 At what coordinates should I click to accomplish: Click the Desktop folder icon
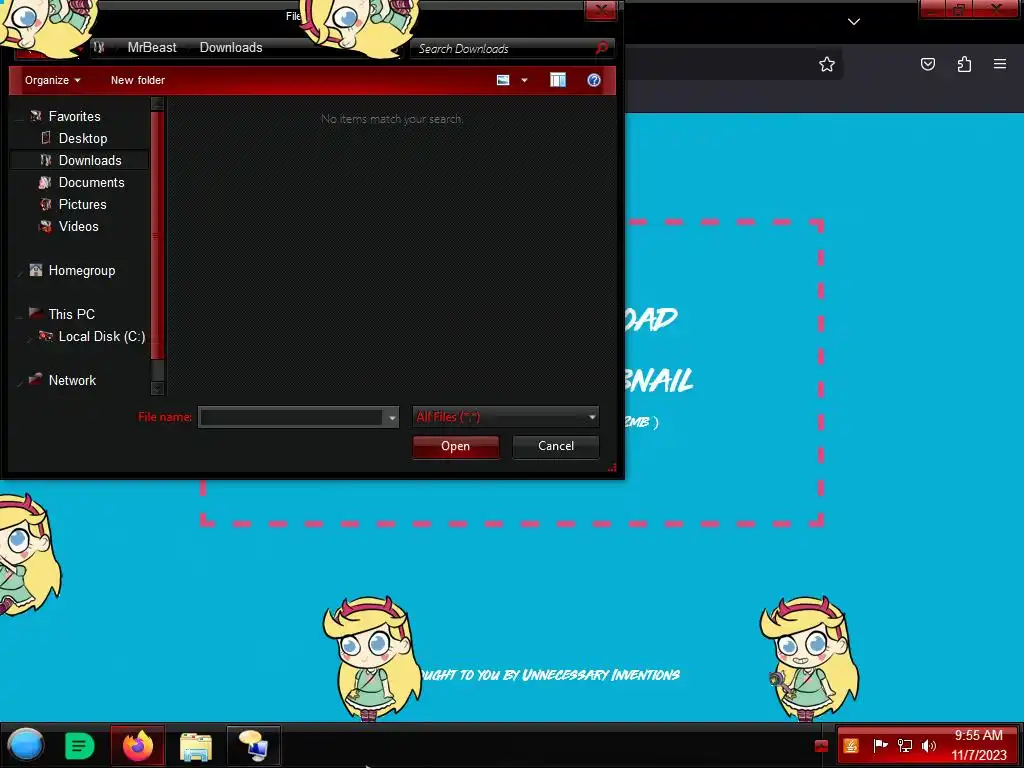click(45, 138)
